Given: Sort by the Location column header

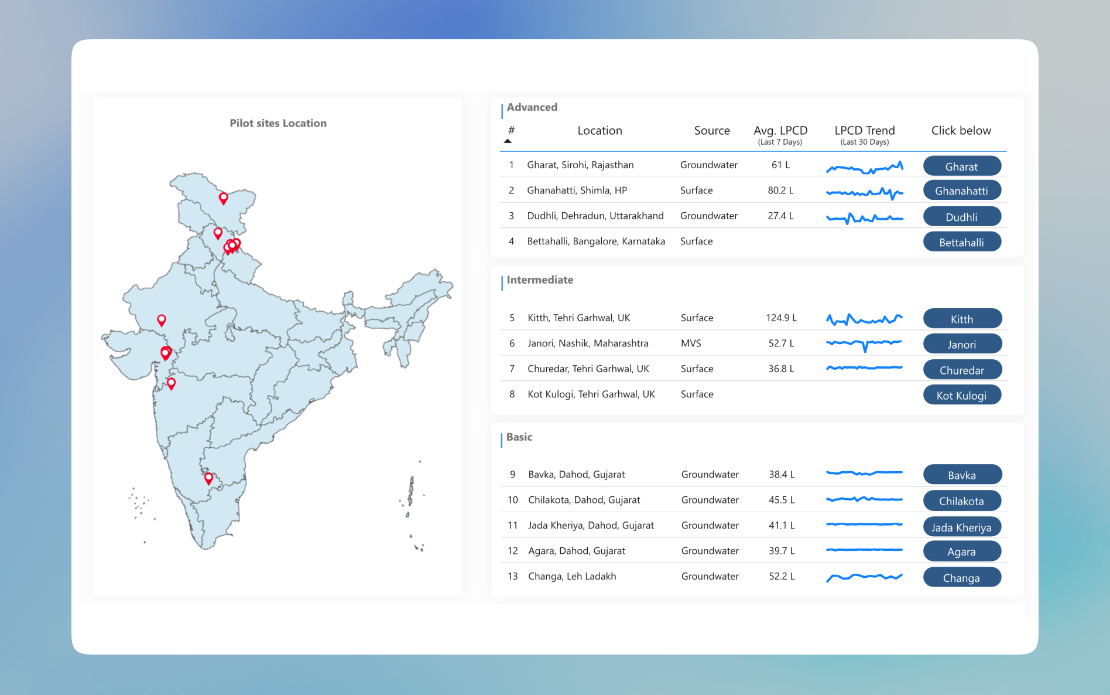Looking at the screenshot, I should (x=600, y=130).
